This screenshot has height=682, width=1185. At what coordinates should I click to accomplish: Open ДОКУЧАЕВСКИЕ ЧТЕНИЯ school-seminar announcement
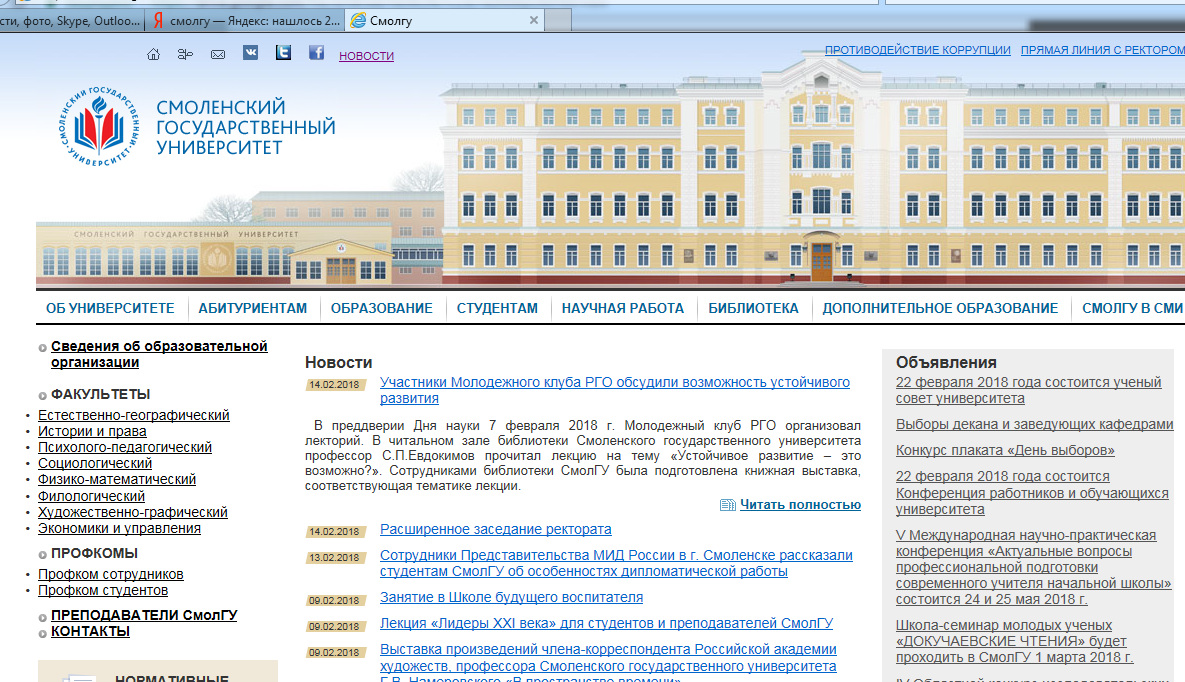click(1014, 641)
